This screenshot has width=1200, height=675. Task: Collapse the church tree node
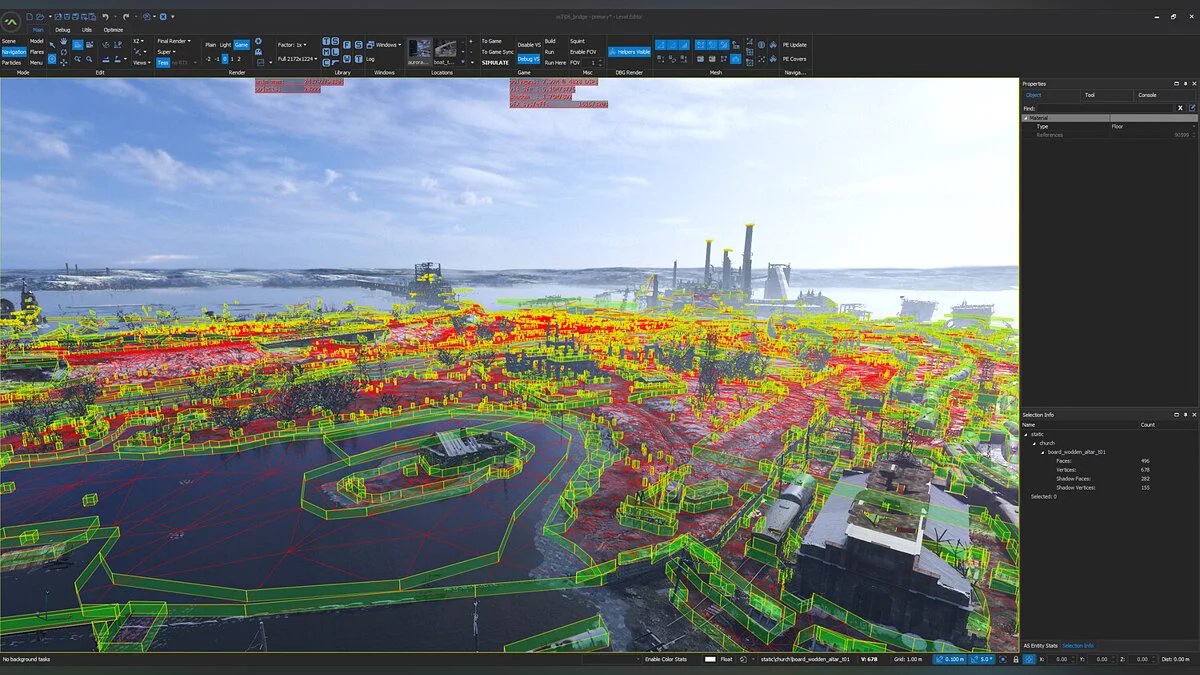point(1033,443)
